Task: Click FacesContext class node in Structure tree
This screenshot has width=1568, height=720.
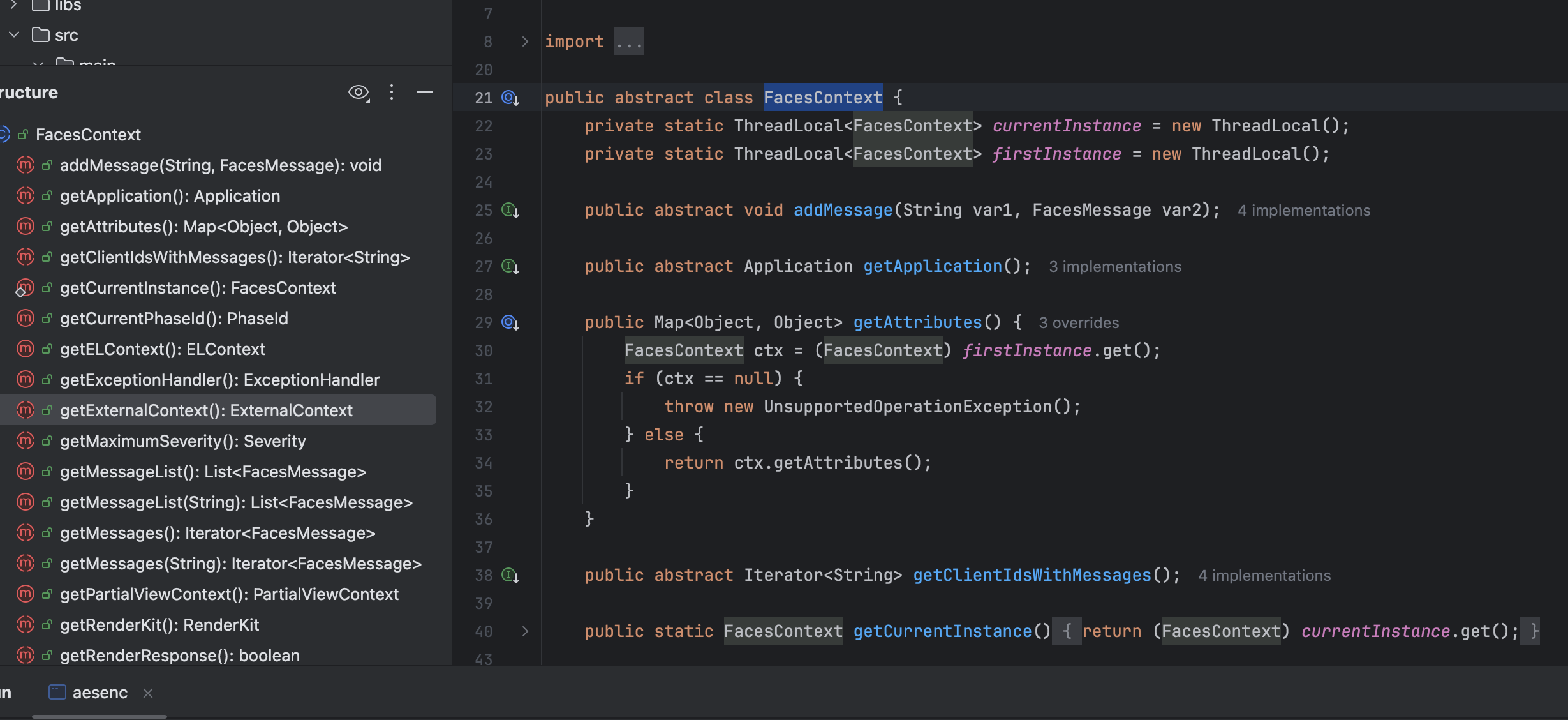Action: tap(88, 135)
